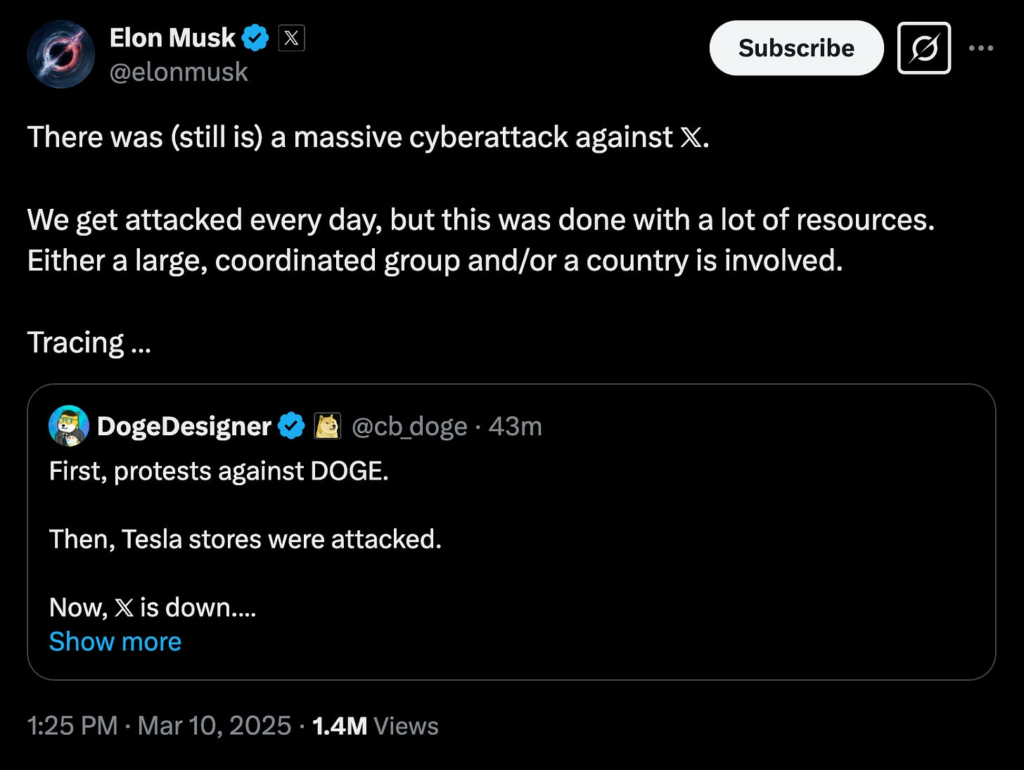Image resolution: width=1024 pixels, height=770 pixels.
Task: Click the 1:25 PM time label
Action: (x=71, y=726)
